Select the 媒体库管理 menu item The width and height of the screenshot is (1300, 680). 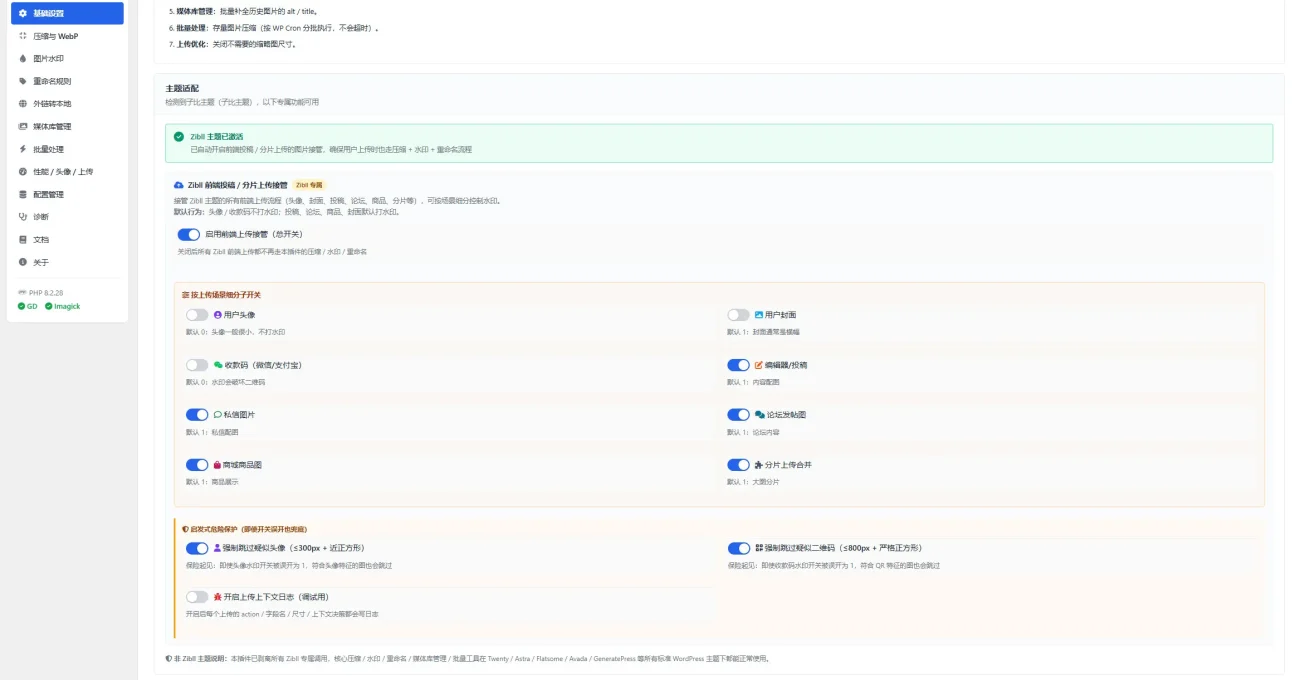(x=68, y=127)
